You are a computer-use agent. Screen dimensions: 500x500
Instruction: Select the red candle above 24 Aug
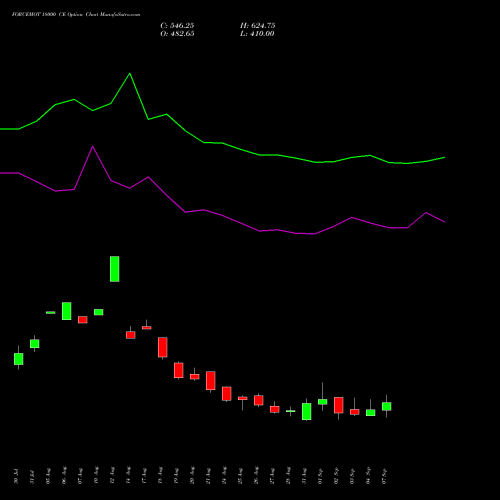click(227, 394)
